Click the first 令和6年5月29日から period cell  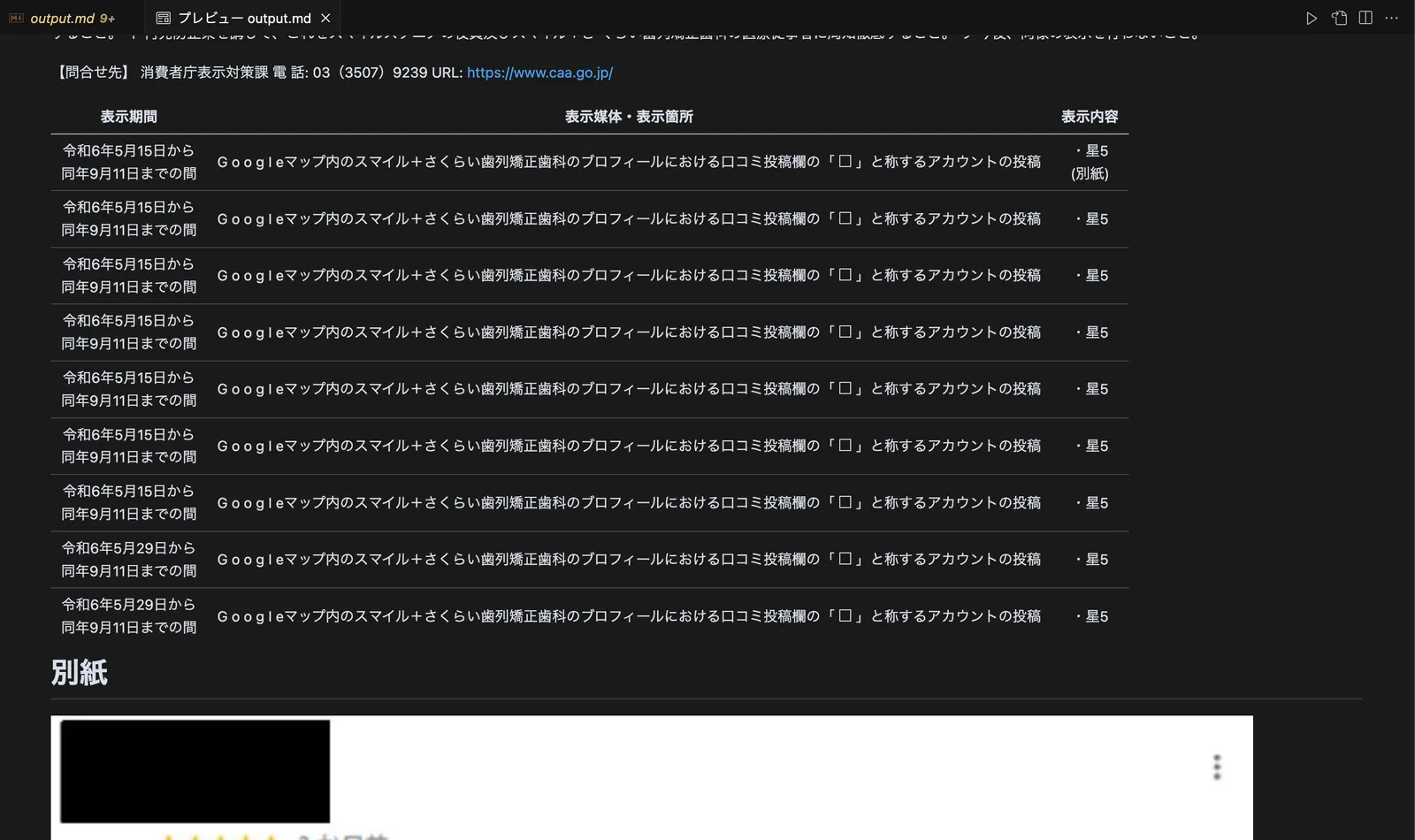tap(128, 560)
